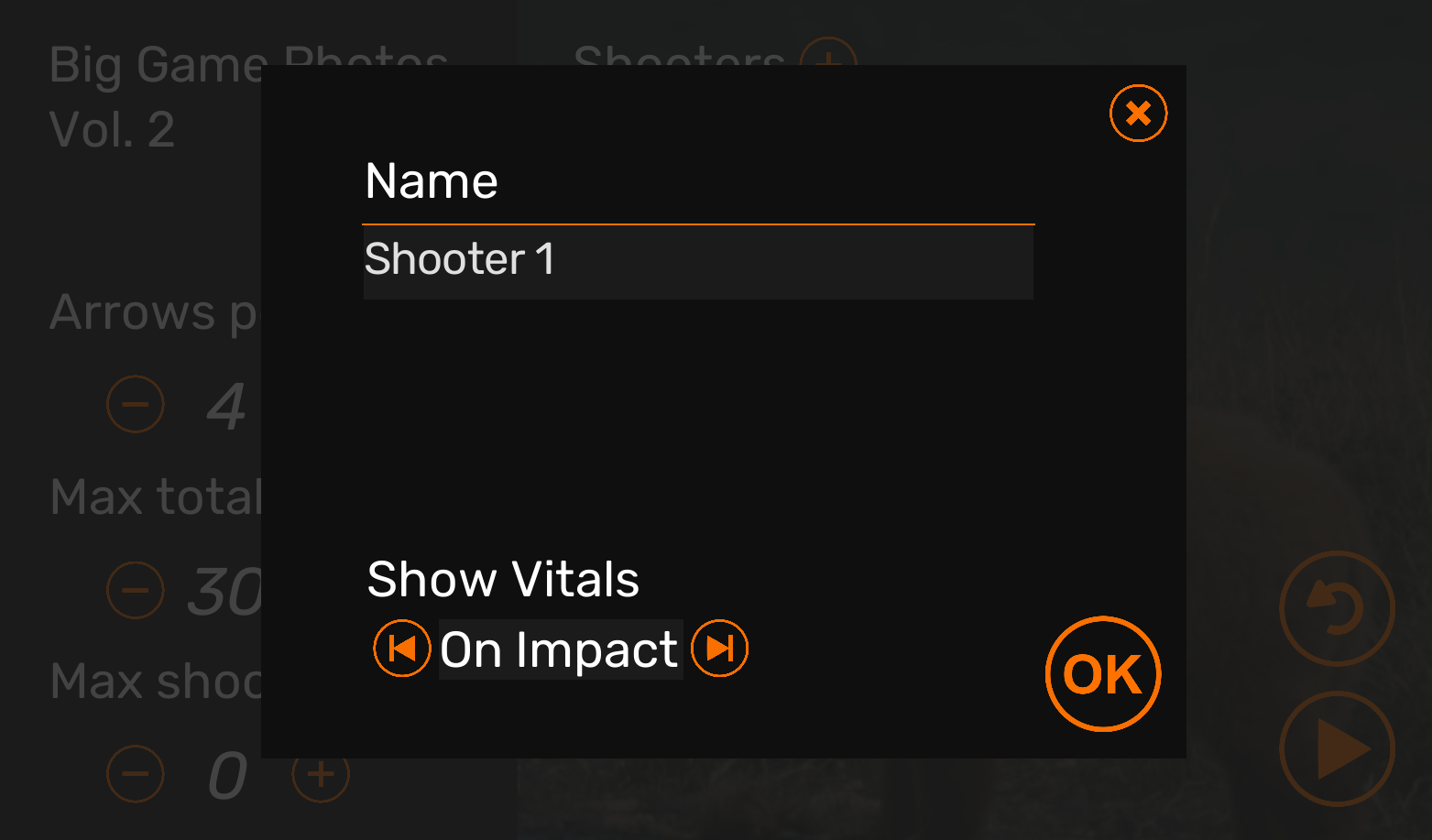
Task: Close the shooter dialog with the X icon
Action: pyautogui.click(x=1138, y=114)
